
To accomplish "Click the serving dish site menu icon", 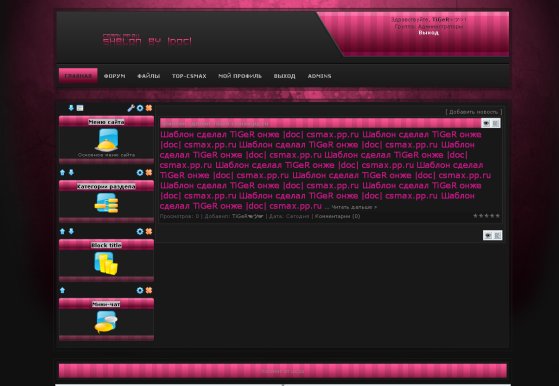I will pos(106,140).
